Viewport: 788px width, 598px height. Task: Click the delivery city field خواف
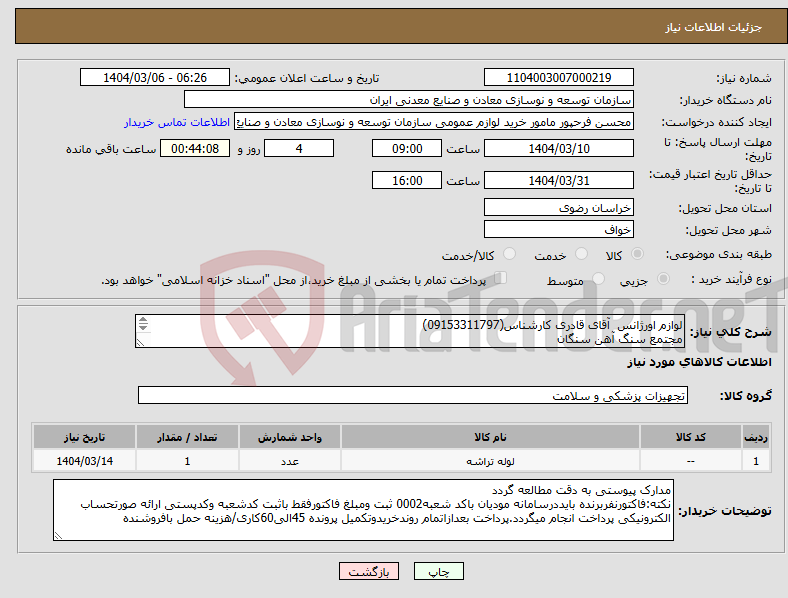click(x=559, y=229)
